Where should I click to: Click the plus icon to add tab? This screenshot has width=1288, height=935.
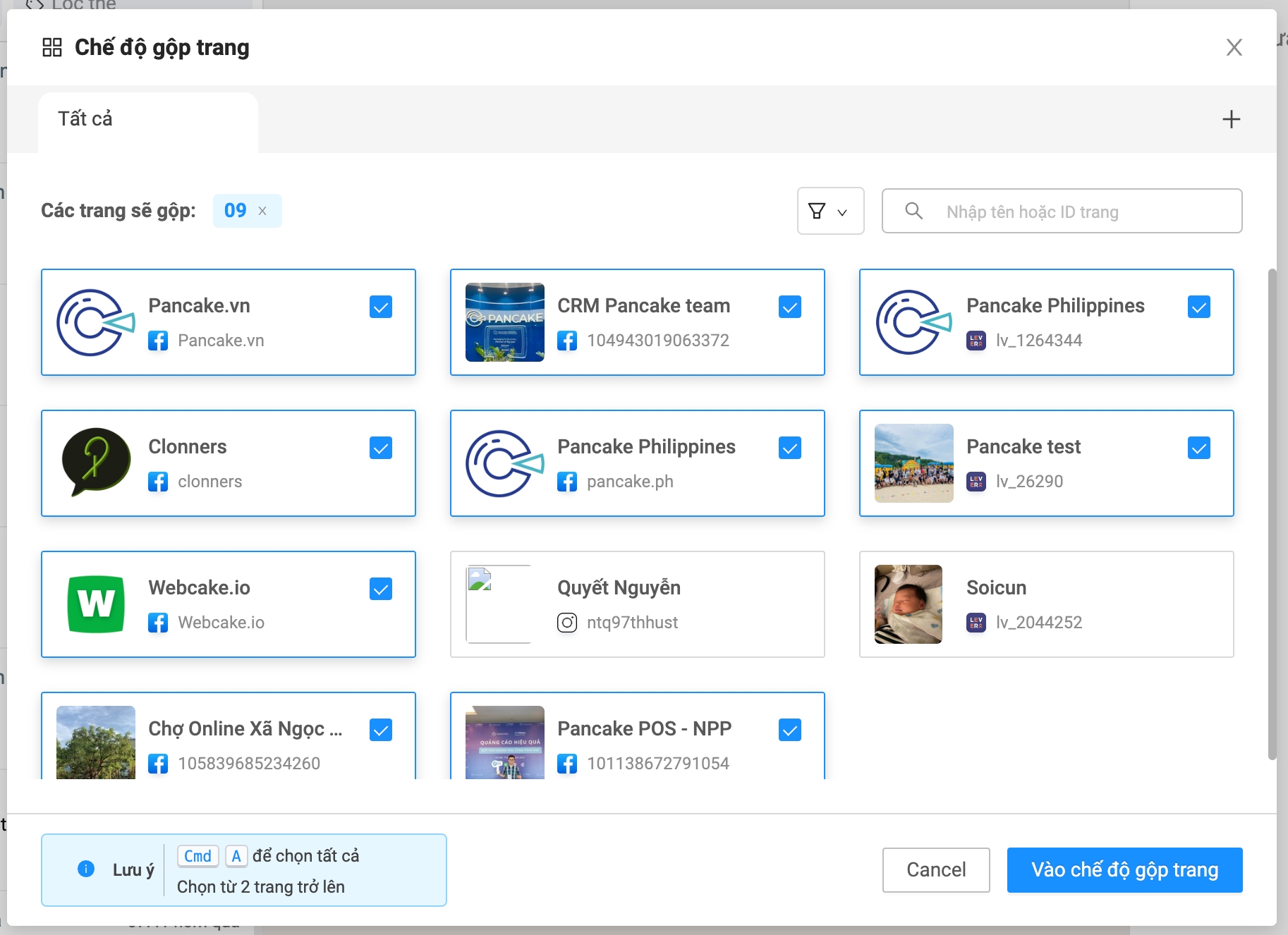[1231, 119]
